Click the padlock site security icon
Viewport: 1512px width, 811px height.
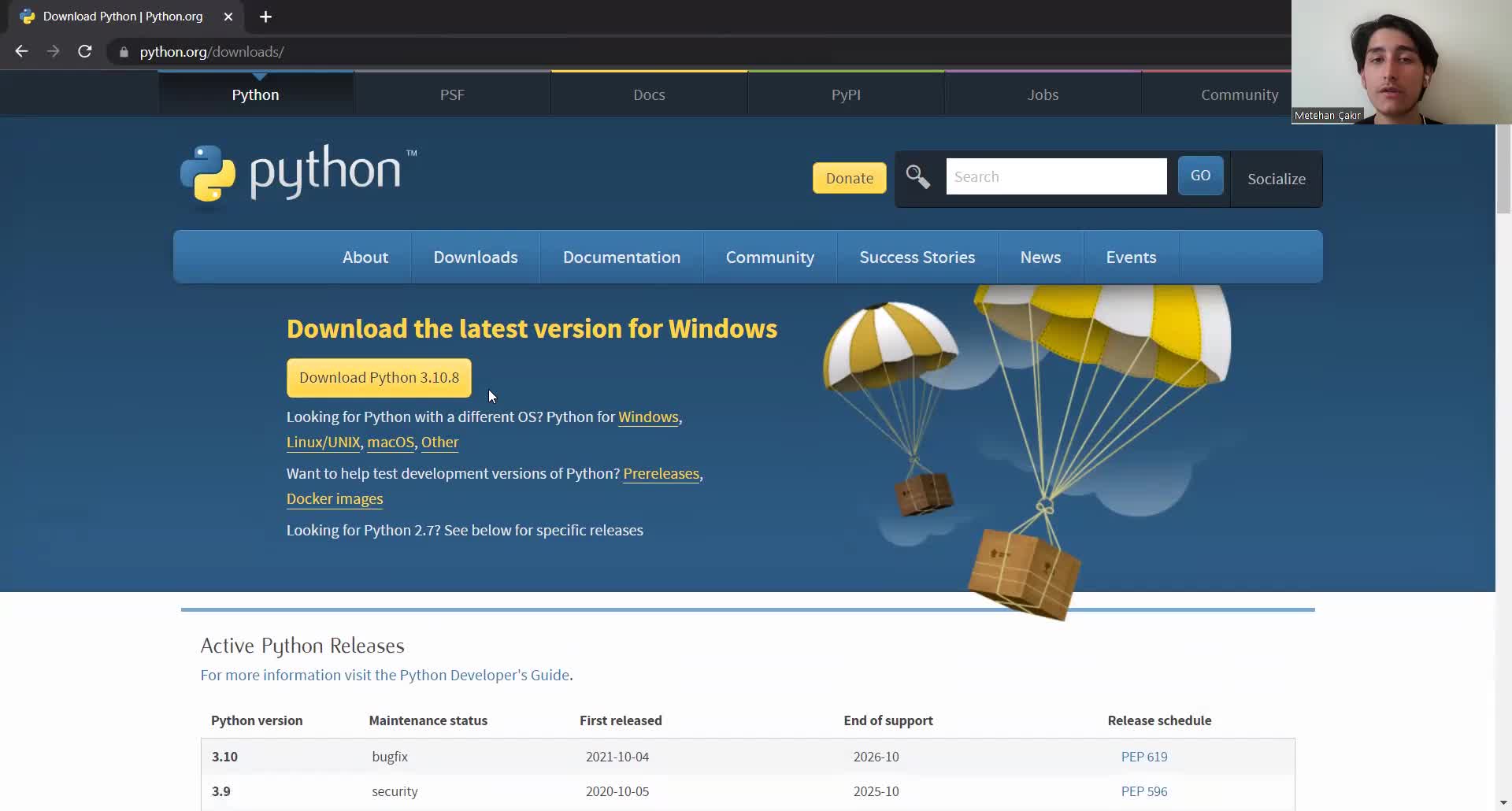124,52
